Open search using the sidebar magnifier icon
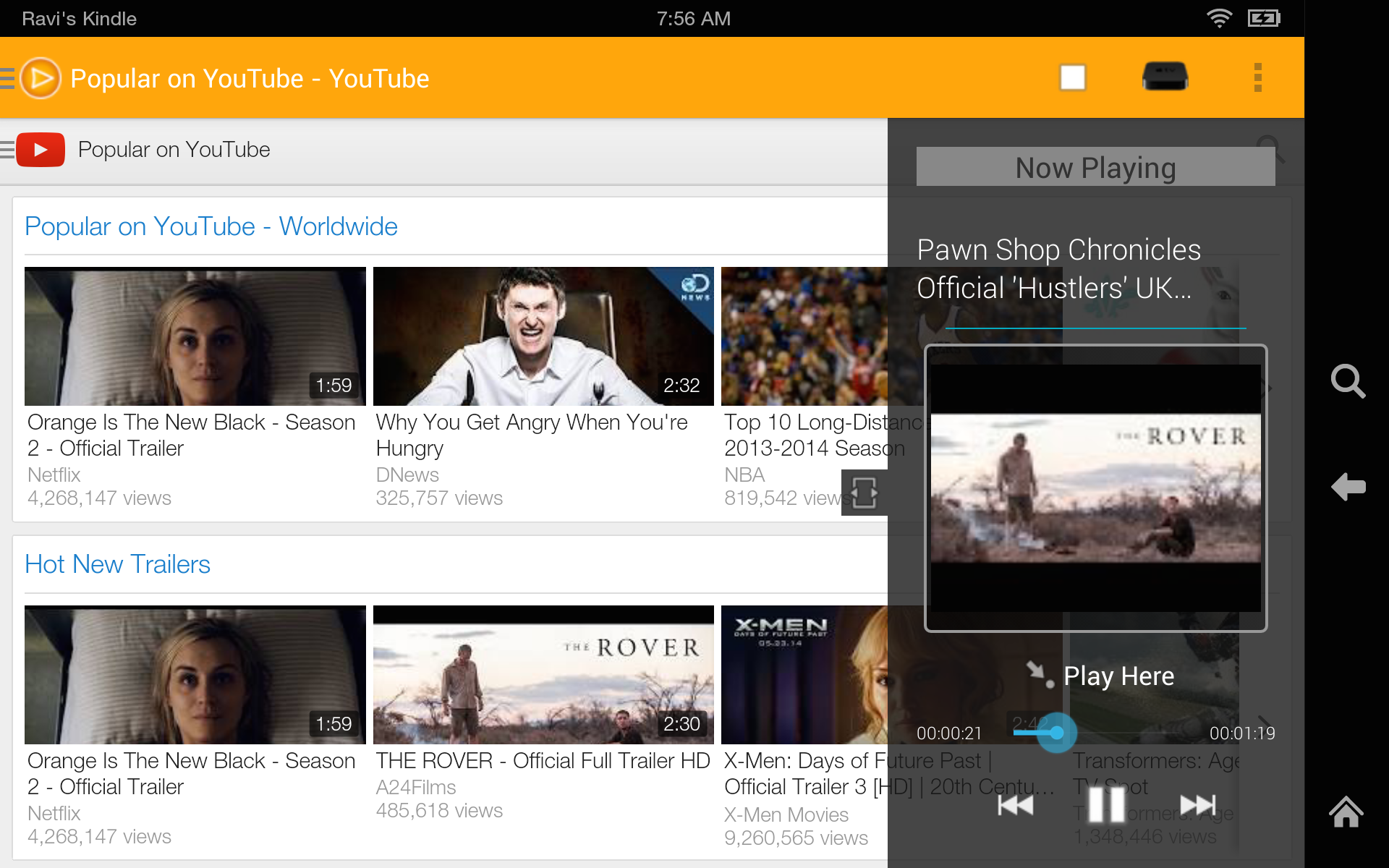 click(x=1348, y=382)
